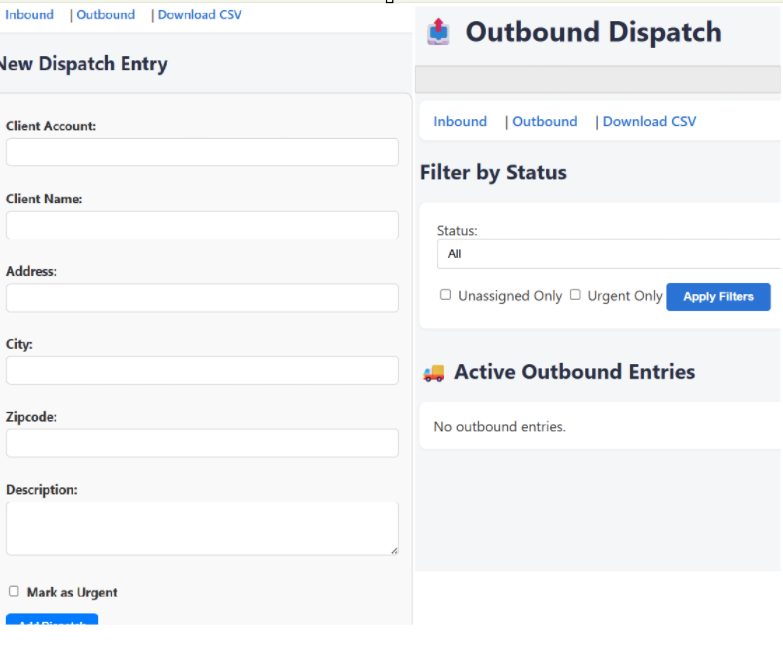Screen dimensions: 783x646
Task: Tick the Urgent Only checkbox
Action: pos(575,295)
